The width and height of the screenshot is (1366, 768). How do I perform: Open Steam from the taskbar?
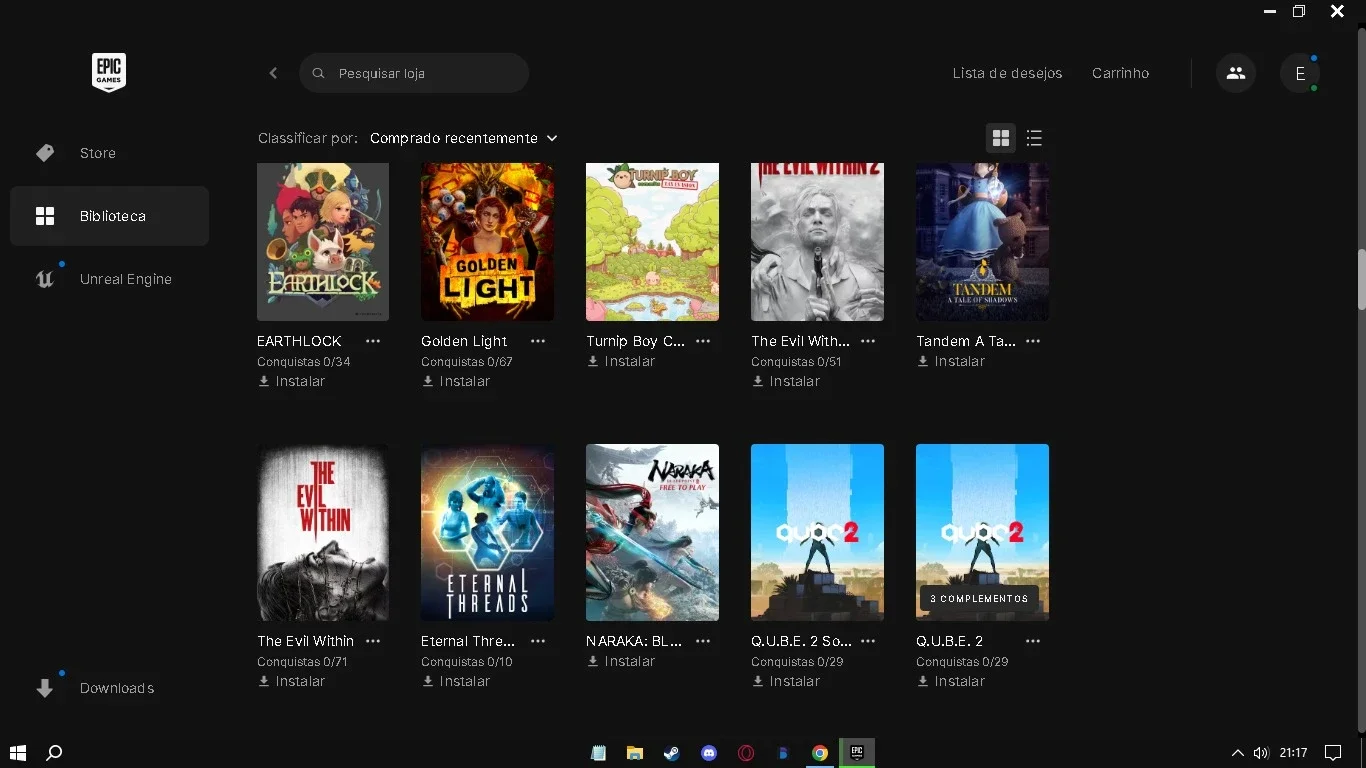tap(672, 753)
